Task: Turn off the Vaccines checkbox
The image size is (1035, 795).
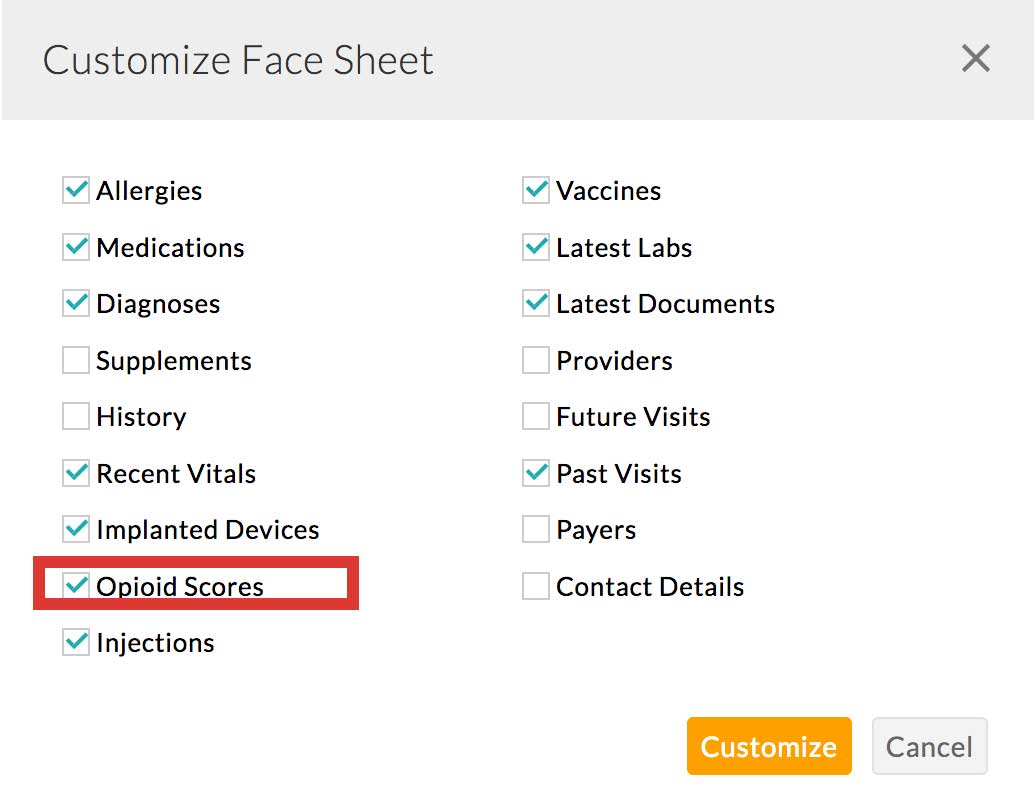Action: (x=536, y=190)
